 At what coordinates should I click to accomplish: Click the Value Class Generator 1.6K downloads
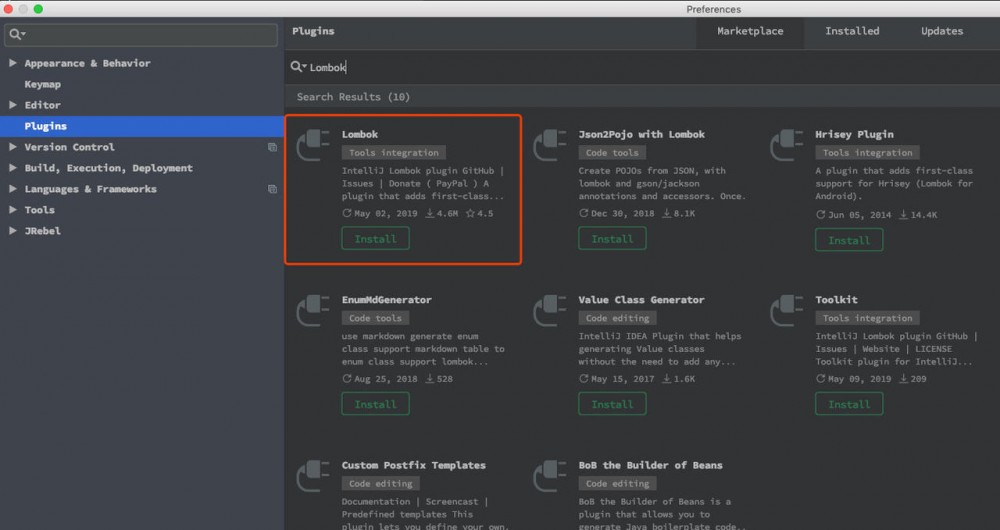[x=679, y=379]
